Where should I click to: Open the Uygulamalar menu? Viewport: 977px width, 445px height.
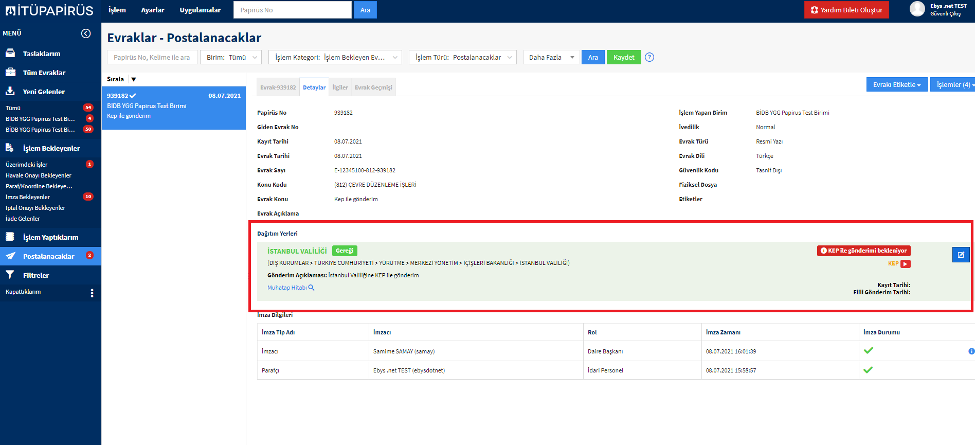[x=200, y=10]
